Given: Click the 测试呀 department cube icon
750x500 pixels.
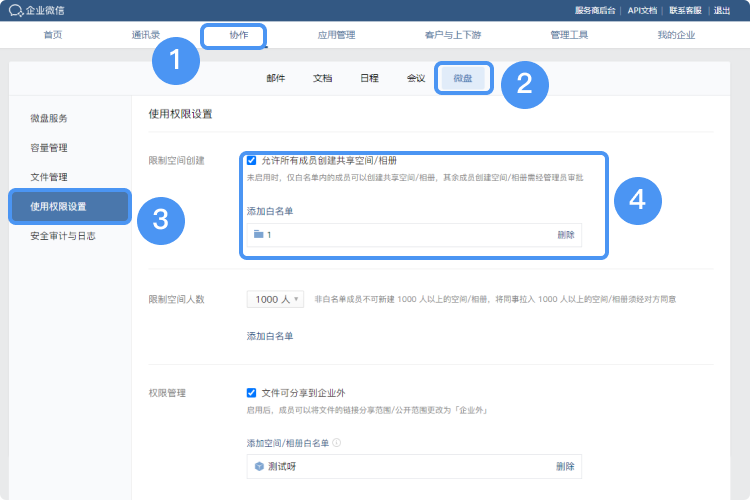Looking at the screenshot, I should [x=258, y=466].
